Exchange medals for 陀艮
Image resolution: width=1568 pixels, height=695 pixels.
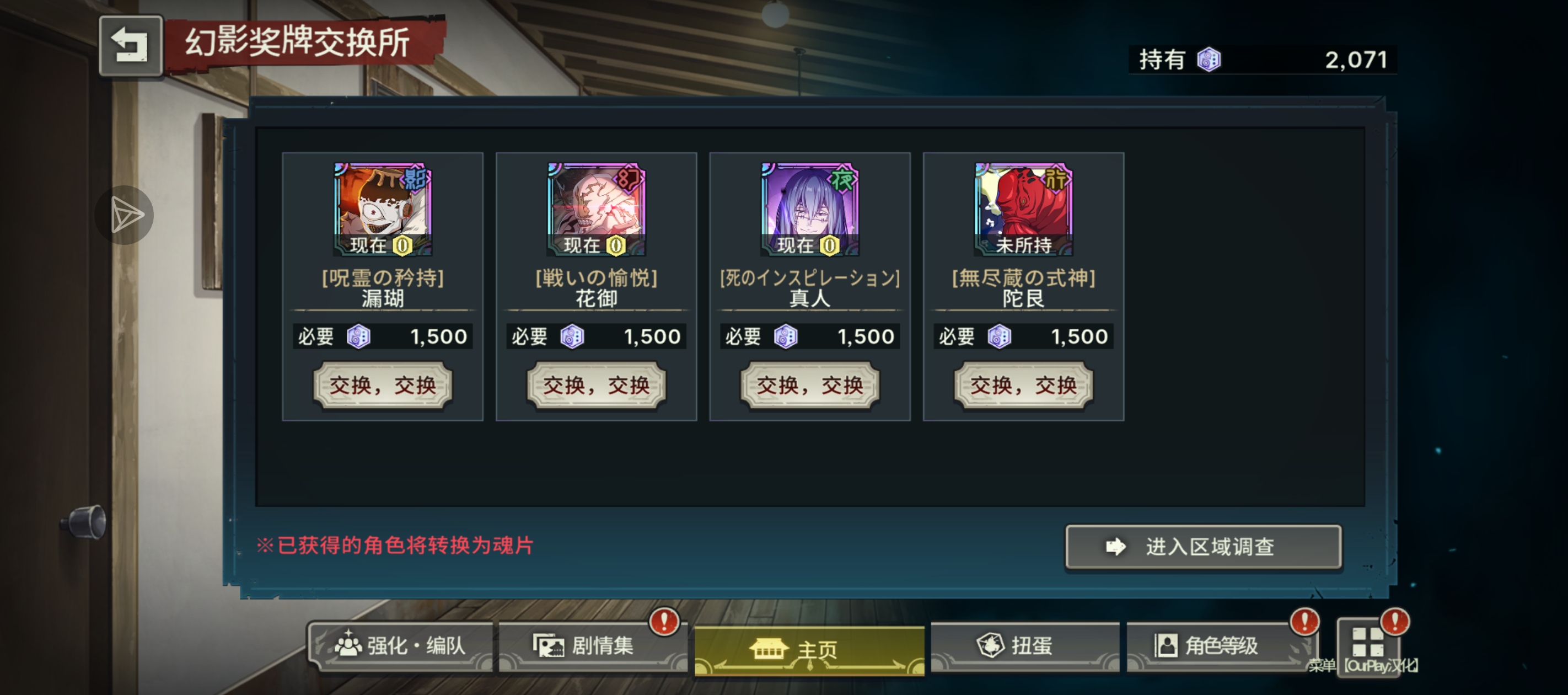(1024, 385)
